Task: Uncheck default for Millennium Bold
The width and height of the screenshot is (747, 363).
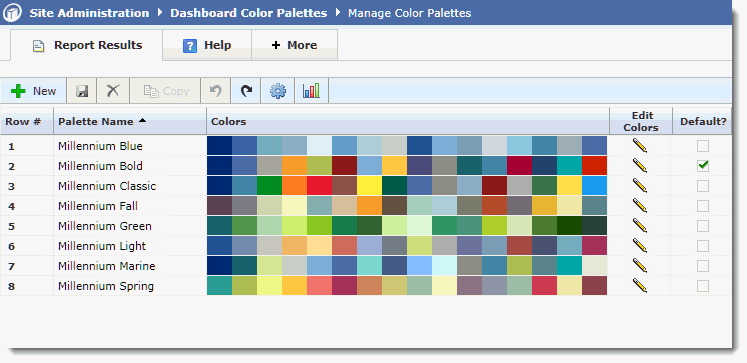Action: click(703, 166)
